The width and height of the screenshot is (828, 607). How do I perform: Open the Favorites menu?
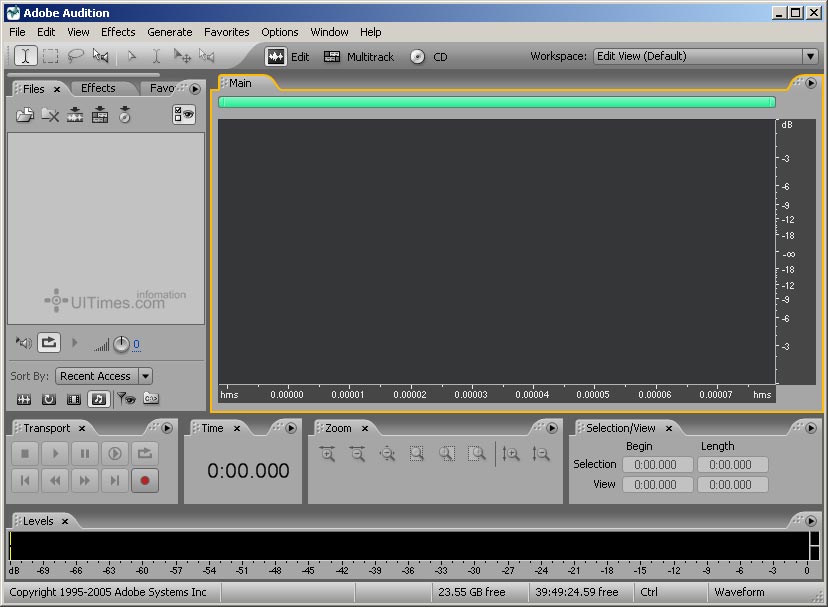(227, 32)
